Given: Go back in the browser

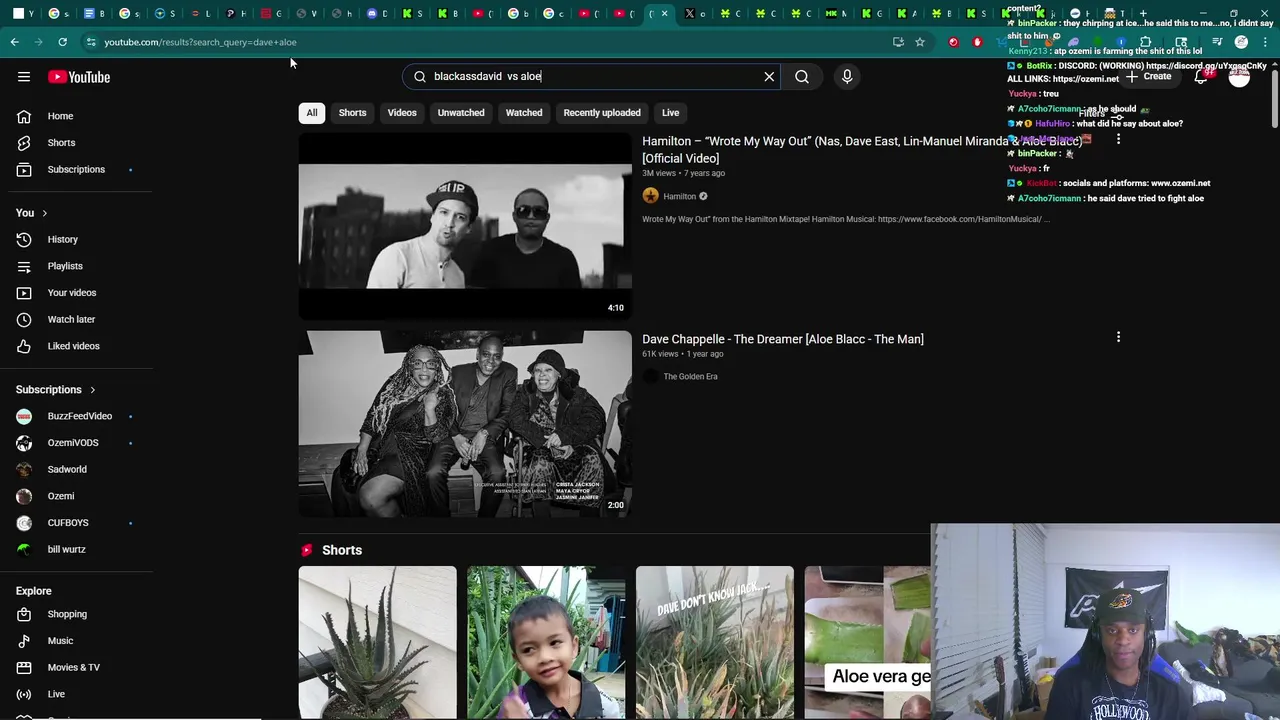Looking at the screenshot, I should click(x=14, y=42).
